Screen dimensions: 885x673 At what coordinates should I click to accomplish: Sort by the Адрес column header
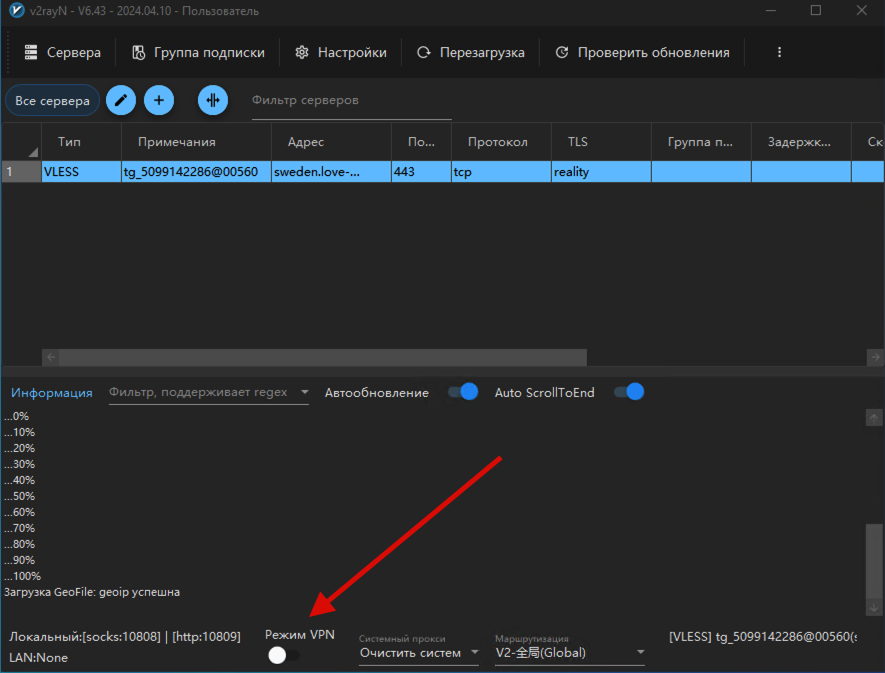coord(331,142)
